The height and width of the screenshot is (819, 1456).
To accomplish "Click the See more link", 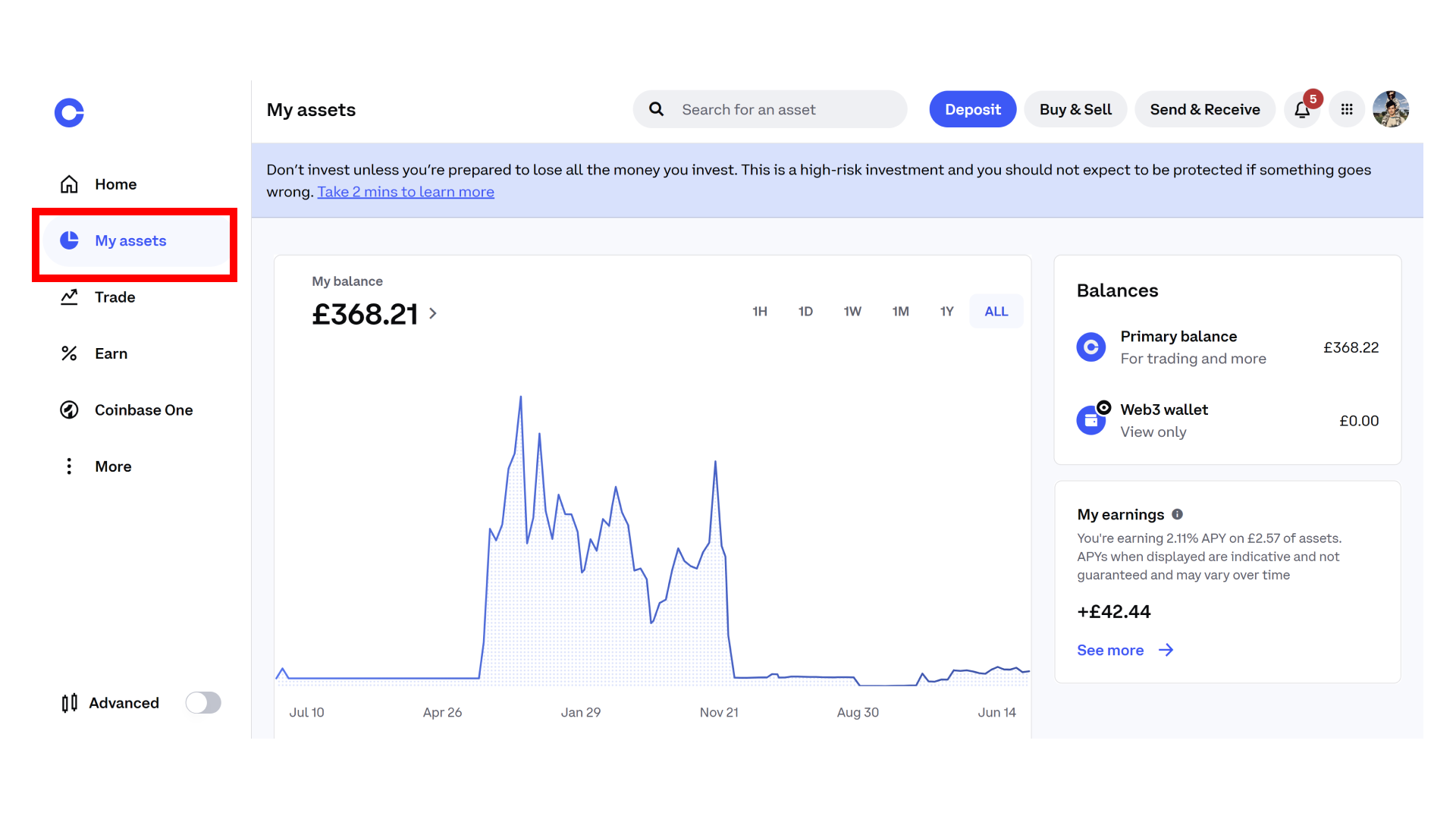I will coord(1110,650).
